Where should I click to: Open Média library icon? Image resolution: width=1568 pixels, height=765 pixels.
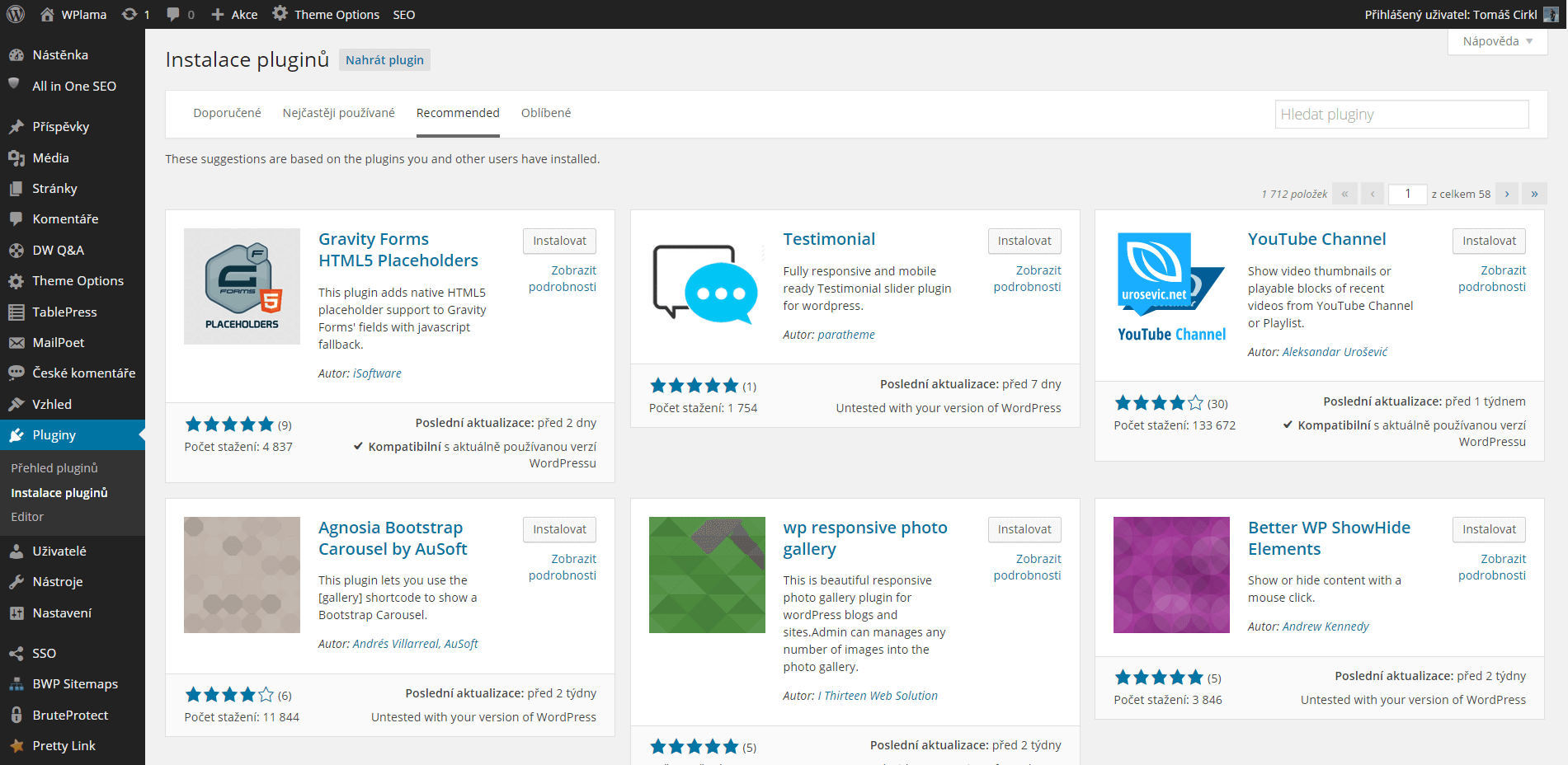tap(16, 157)
